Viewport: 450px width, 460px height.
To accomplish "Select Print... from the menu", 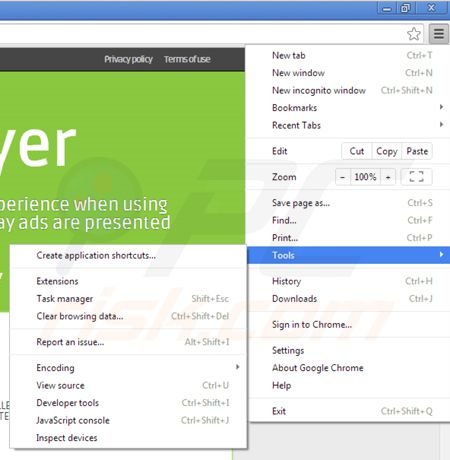I will click(348, 238).
